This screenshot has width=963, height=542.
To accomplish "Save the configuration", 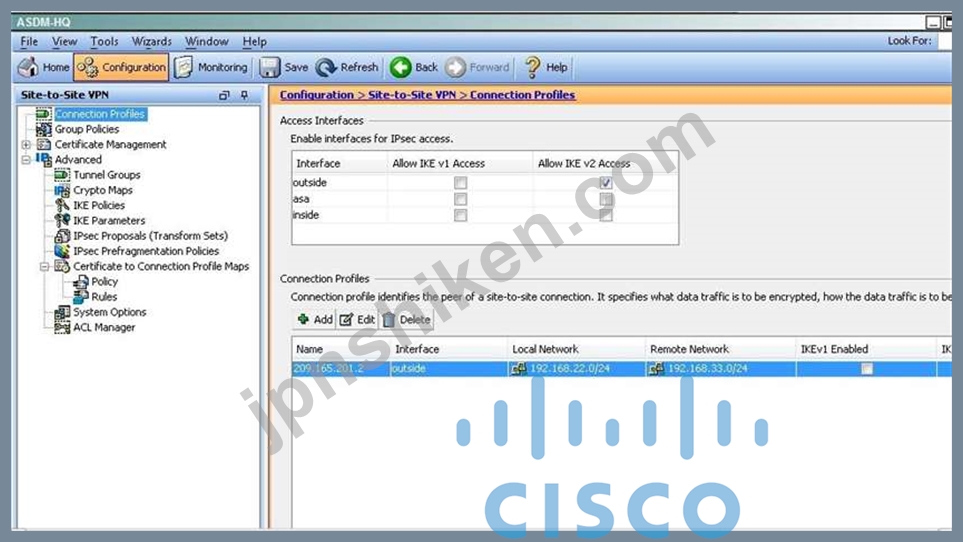I will tap(284, 68).
